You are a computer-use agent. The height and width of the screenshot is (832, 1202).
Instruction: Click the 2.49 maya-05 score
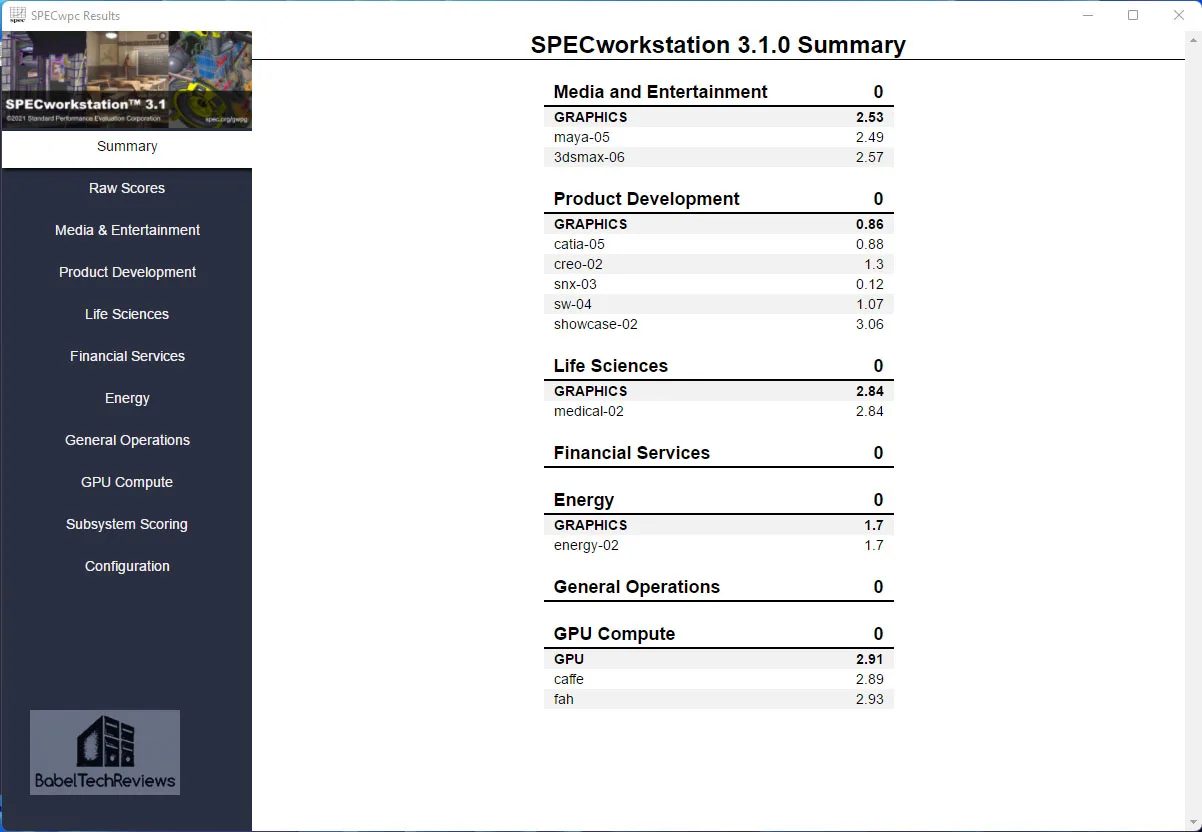pos(869,137)
